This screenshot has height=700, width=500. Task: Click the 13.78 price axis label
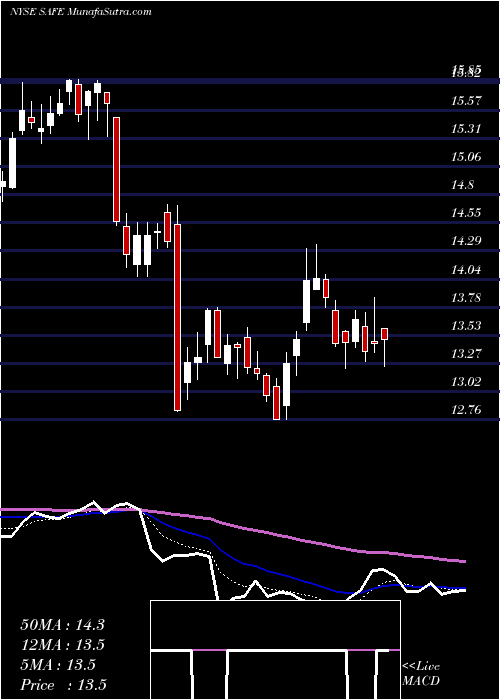click(466, 297)
